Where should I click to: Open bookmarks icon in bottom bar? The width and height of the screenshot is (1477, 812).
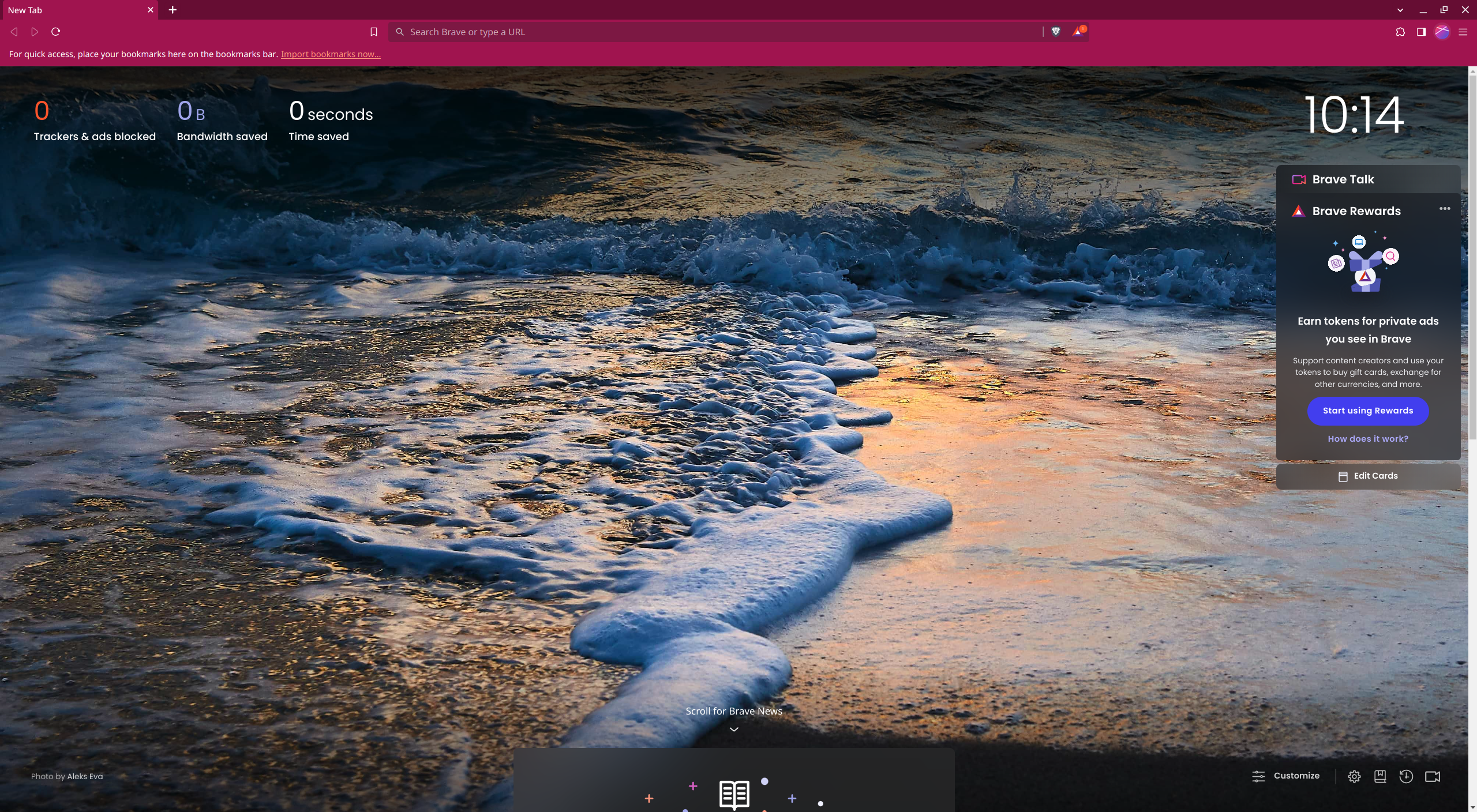[x=1380, y=776]
